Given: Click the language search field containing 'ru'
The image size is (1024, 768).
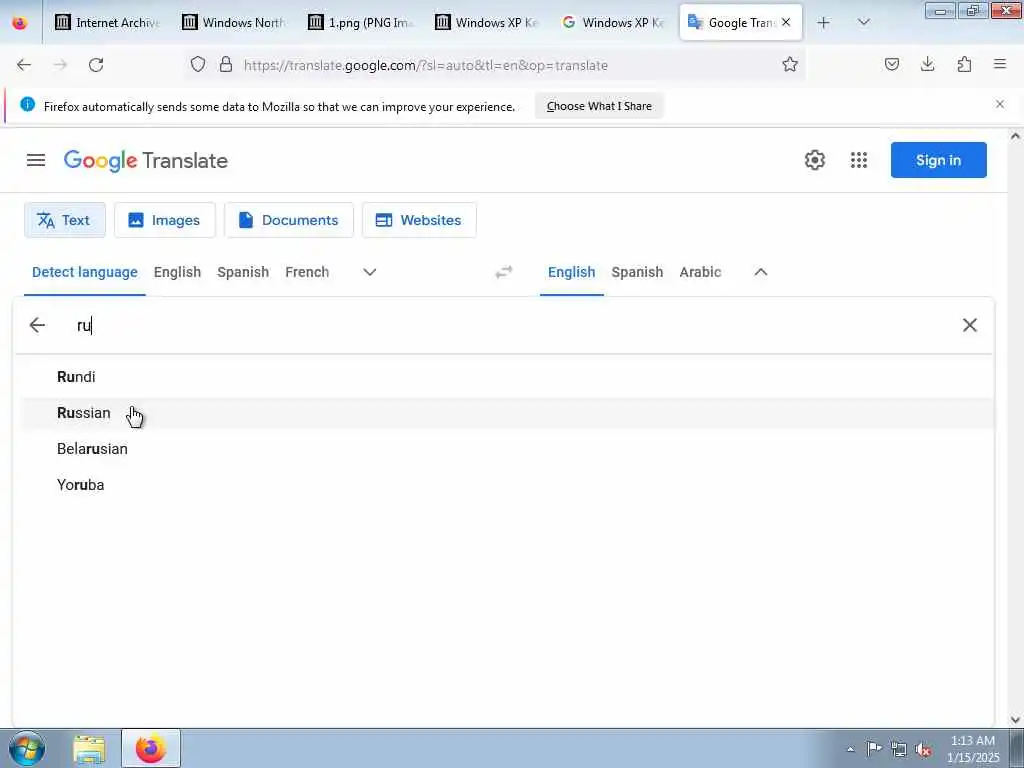Looking at the screenshot, I should click(x=509, y=325).
